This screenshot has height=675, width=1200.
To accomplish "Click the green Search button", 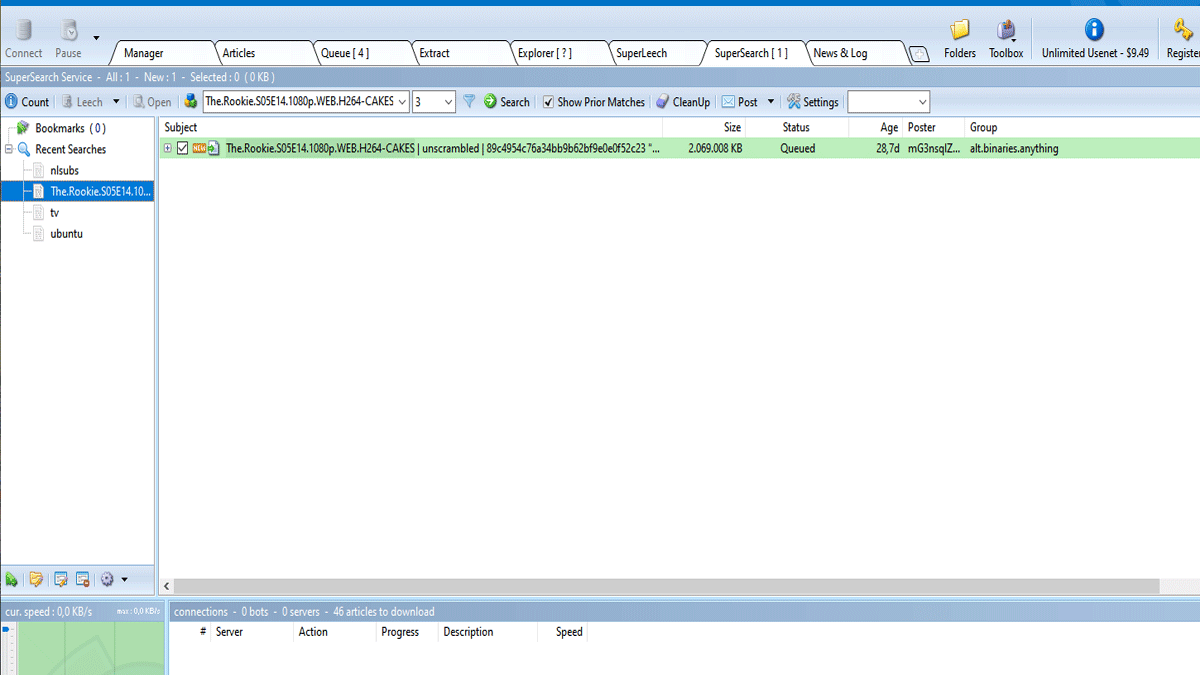I will [x=506, y=102].
